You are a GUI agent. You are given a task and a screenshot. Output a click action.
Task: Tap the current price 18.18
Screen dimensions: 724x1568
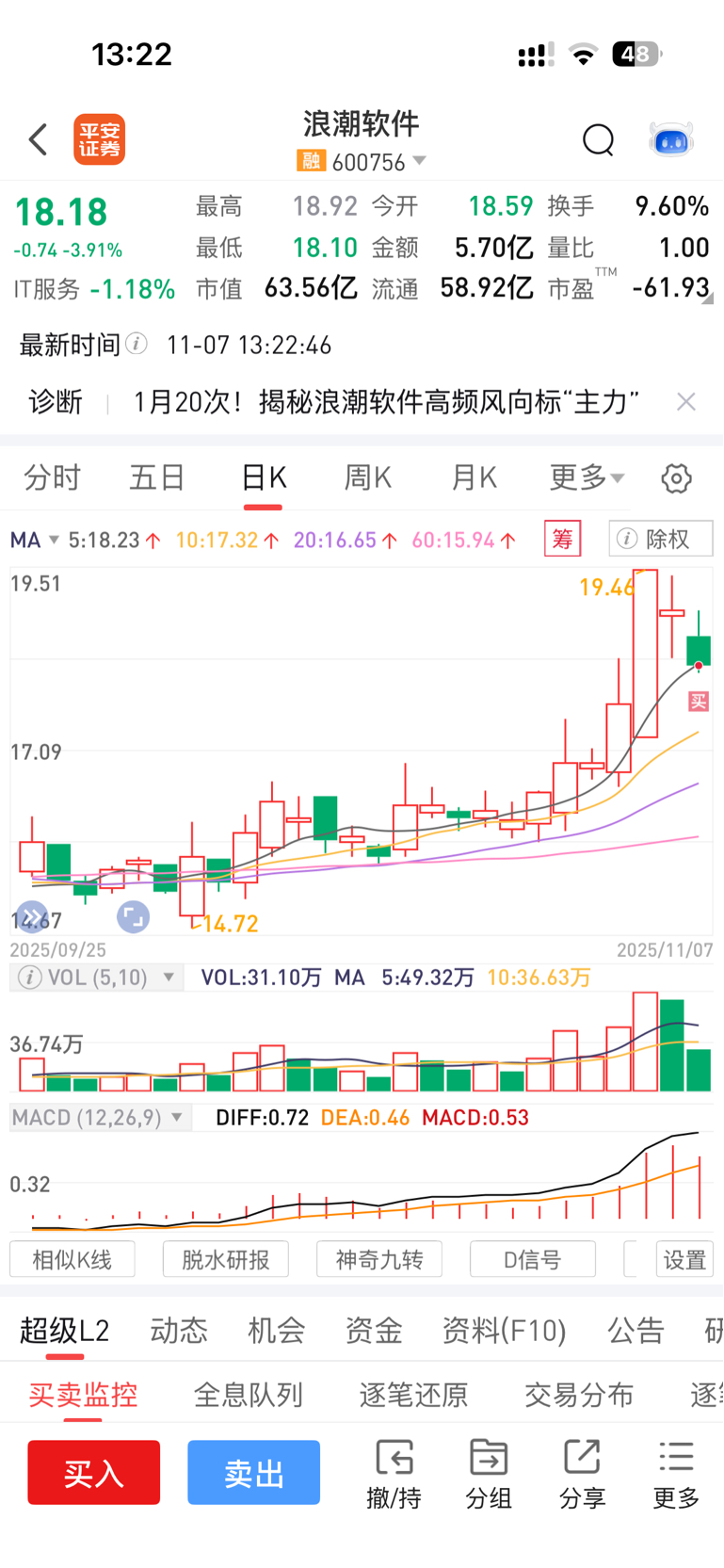pos(61,212)
